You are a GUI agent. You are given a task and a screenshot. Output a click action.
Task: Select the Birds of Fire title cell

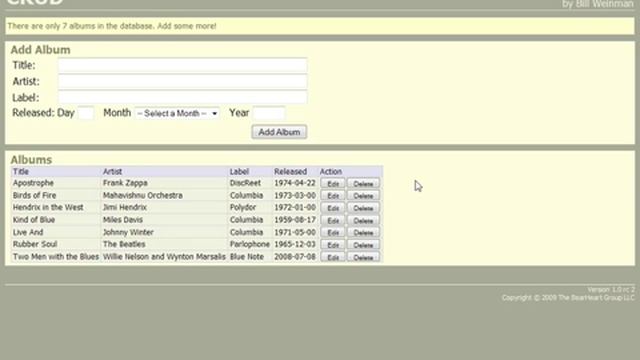pyautogui.click(x=34, y=195)
